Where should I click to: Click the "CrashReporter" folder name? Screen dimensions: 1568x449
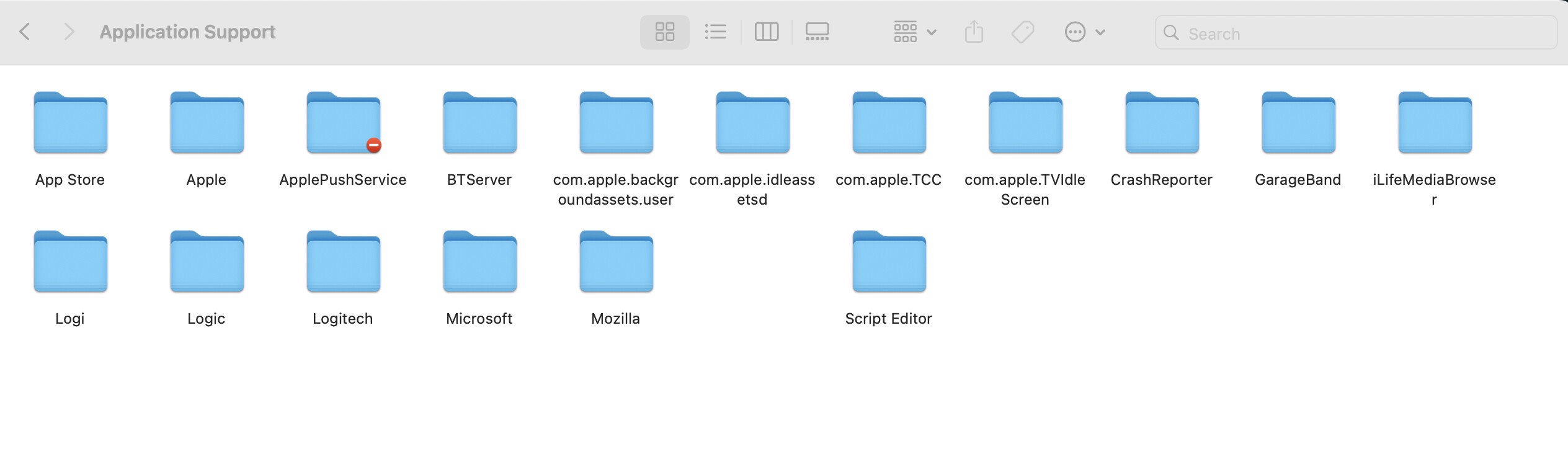pos(1162,180)
